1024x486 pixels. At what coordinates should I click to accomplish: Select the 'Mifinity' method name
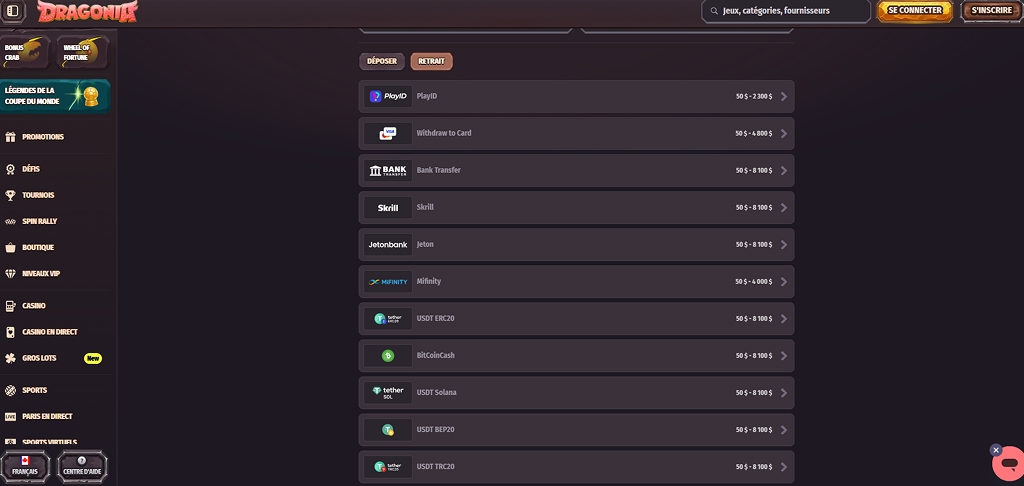(x=428, y=282)
